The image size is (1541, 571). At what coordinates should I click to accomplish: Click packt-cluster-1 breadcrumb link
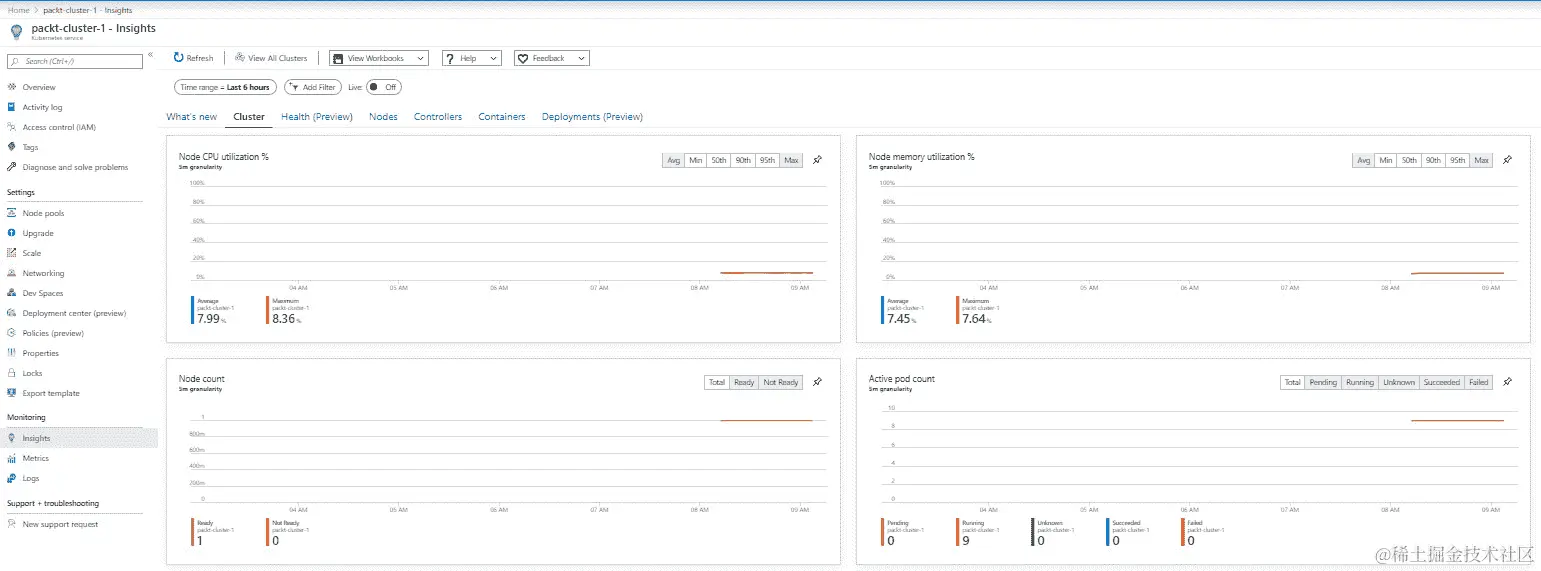pyautogui.click(x=69, y=9)
